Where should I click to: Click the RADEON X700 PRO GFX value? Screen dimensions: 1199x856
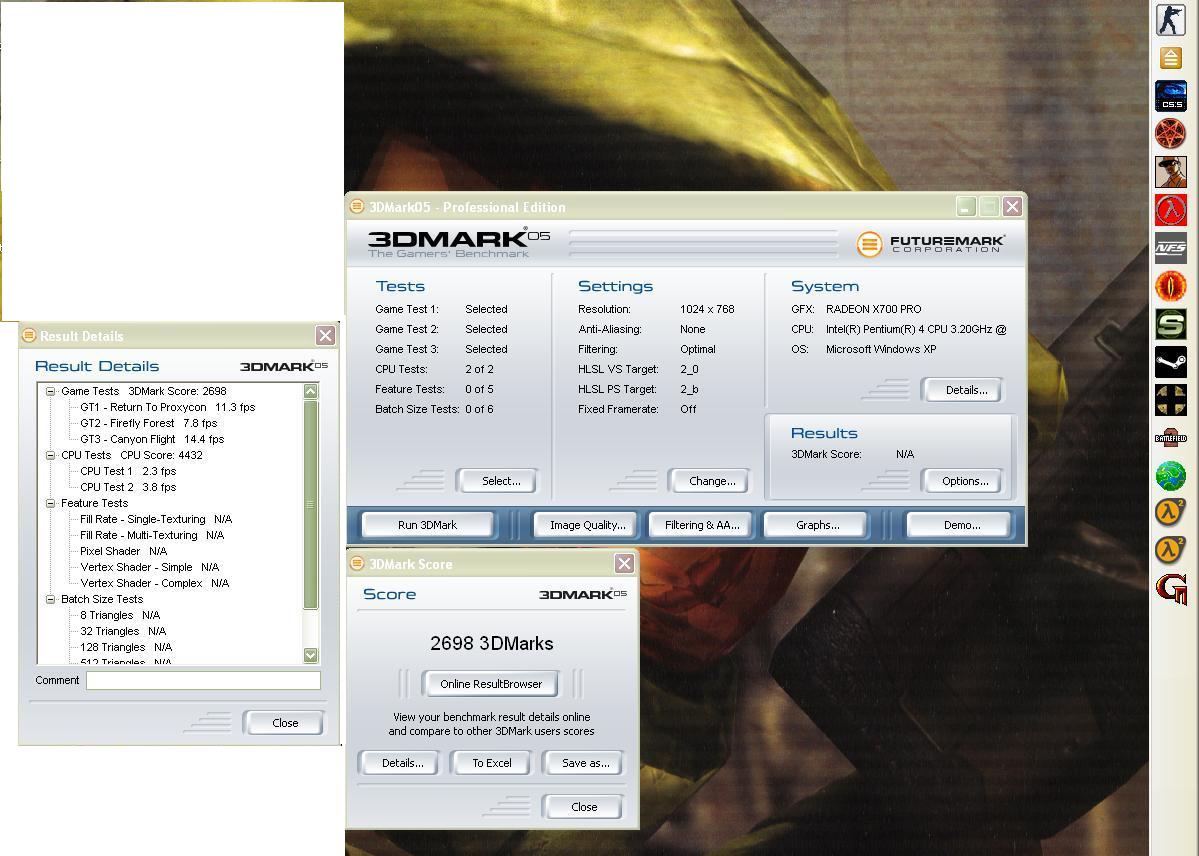873,309
